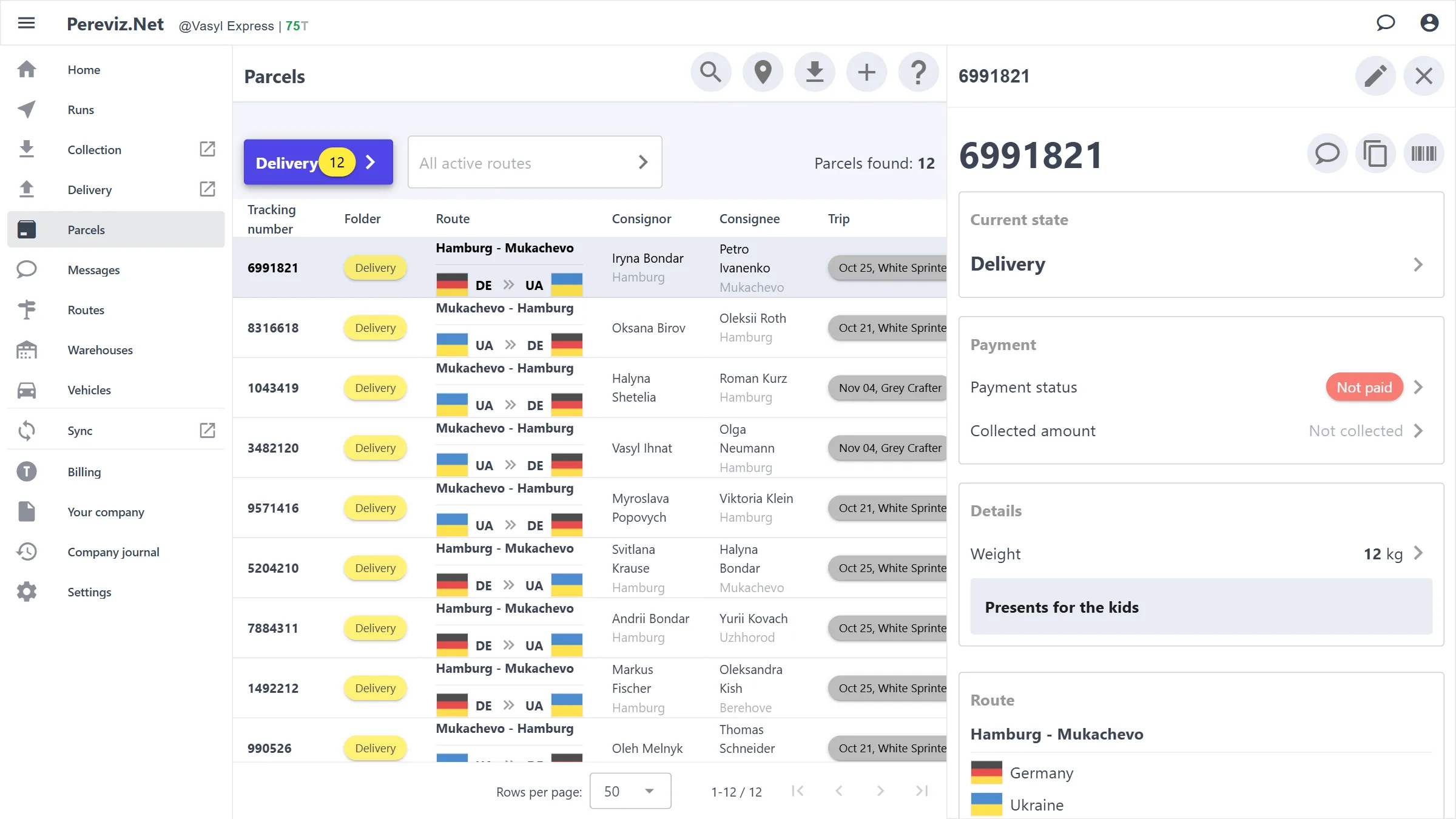Open Messages in sidebar
Image resolution: width=1456 pixels, height=819 pixels.
[x=116, y=270]
